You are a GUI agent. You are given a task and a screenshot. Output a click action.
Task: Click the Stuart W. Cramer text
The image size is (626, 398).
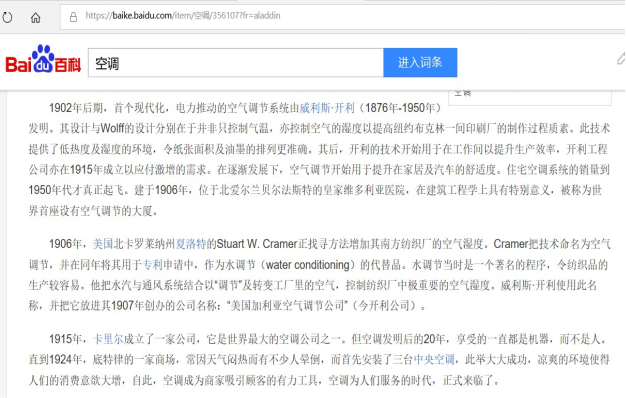(x=257, y=244)
